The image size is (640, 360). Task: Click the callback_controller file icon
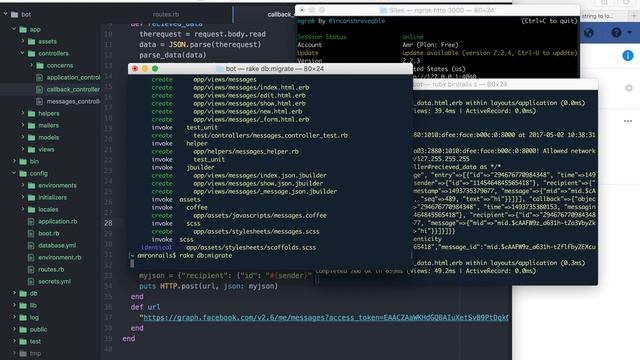tap(39, 89)
